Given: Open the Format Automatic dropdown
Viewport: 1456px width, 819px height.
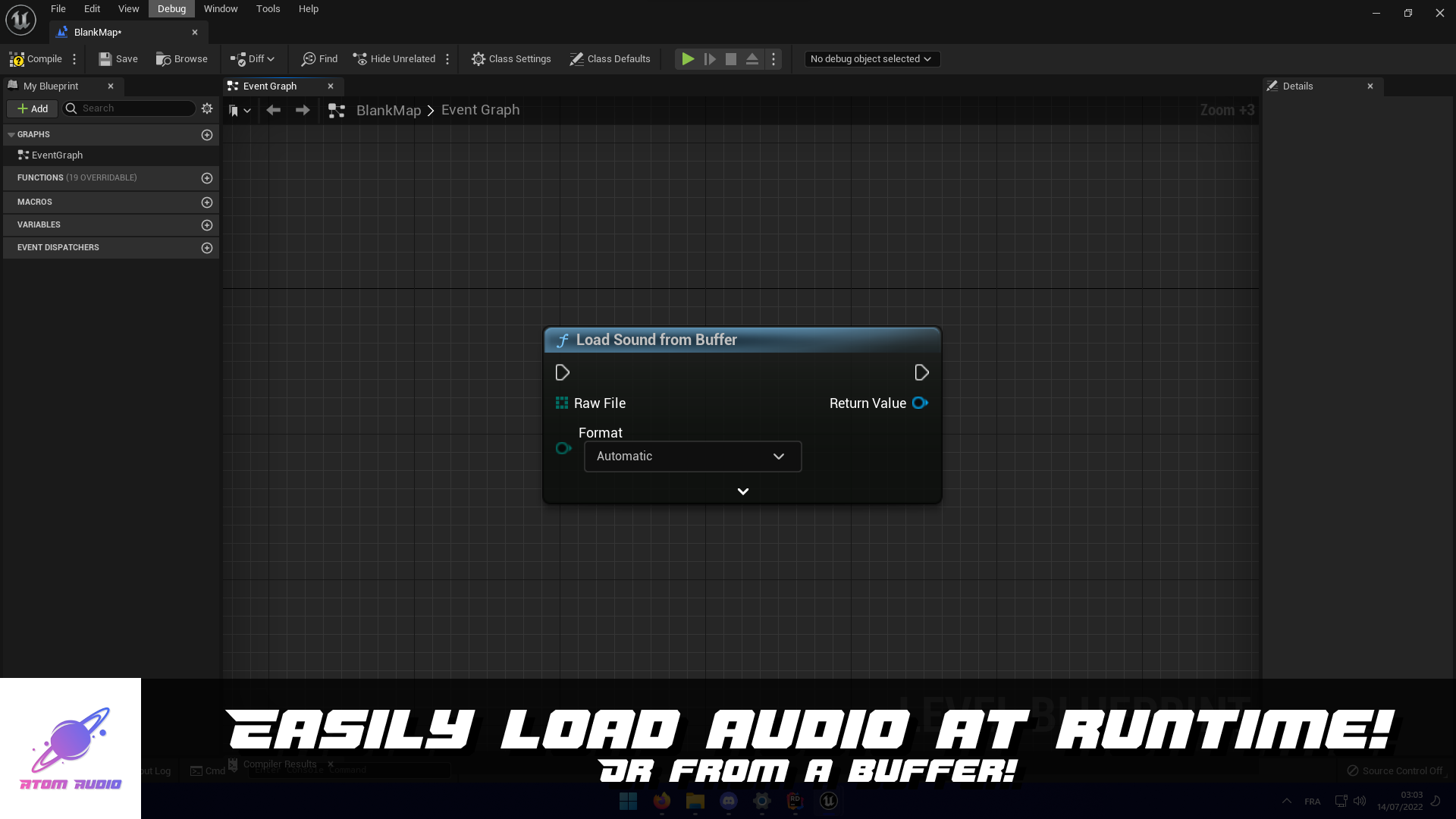Looking at the screenshot, I should click(x=693, y=457).
